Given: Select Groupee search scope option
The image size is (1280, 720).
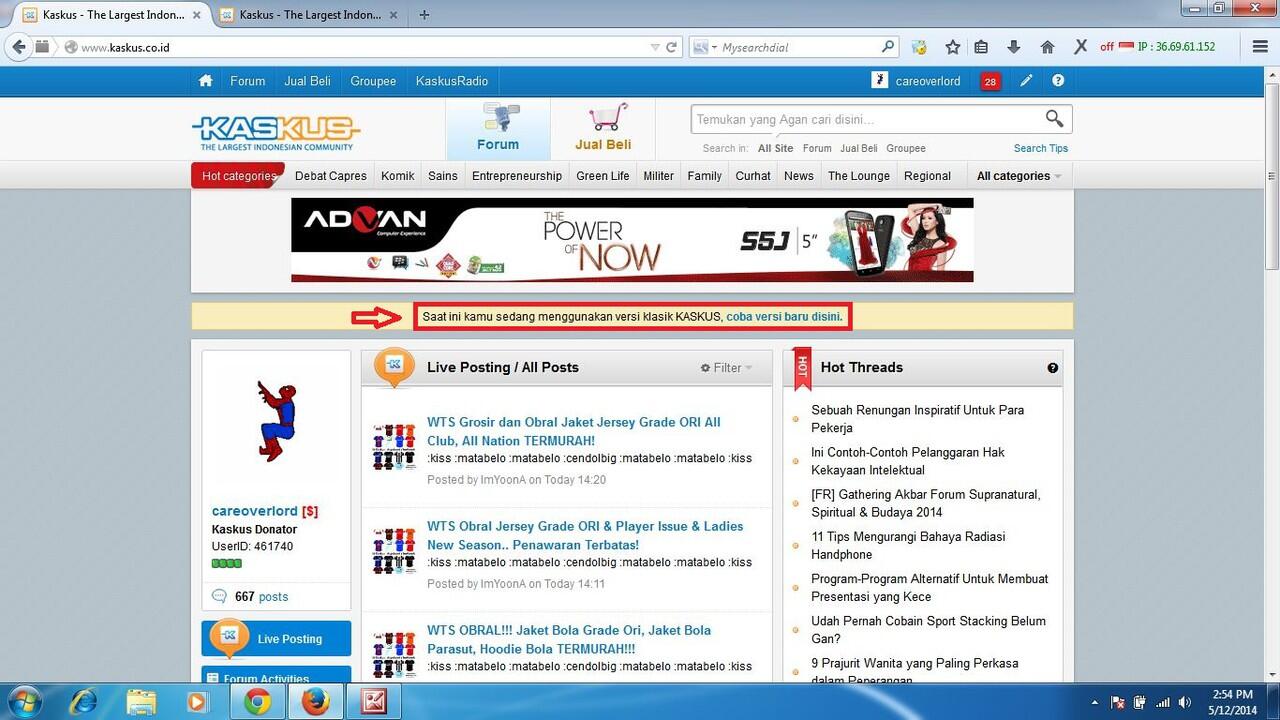Looking at the screenshot, I should pos(906,148).
